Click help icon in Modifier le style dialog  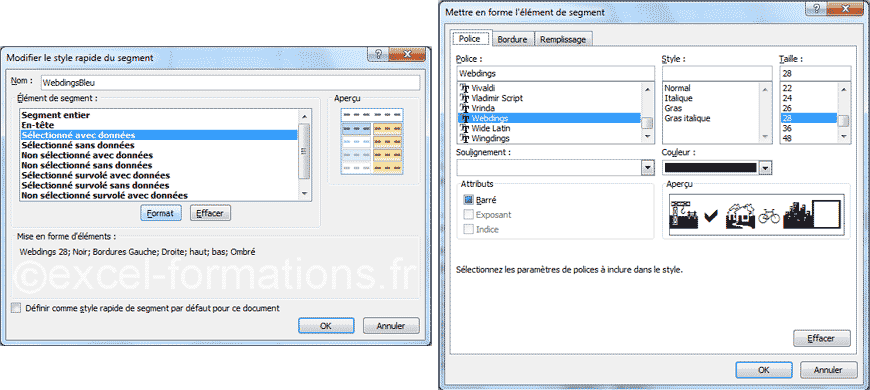tap(378, 54)
